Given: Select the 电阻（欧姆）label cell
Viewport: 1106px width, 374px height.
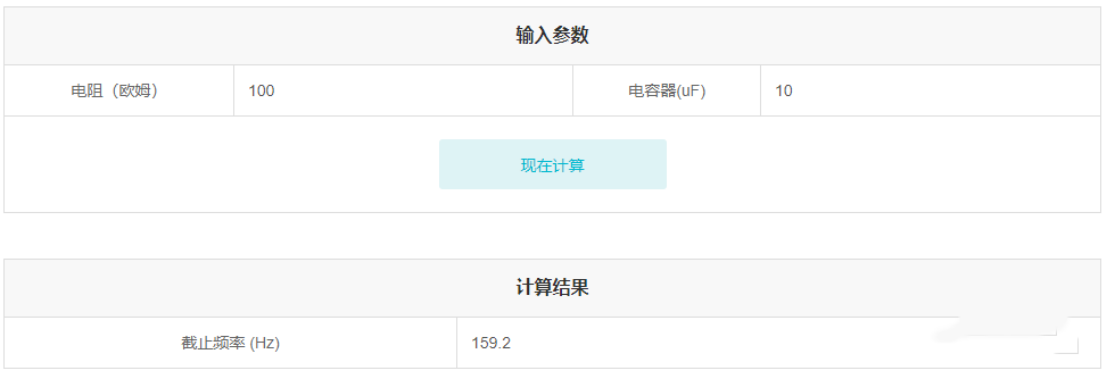Looking at the screenshot, I should pyautogui.click(x=119, y=90).
